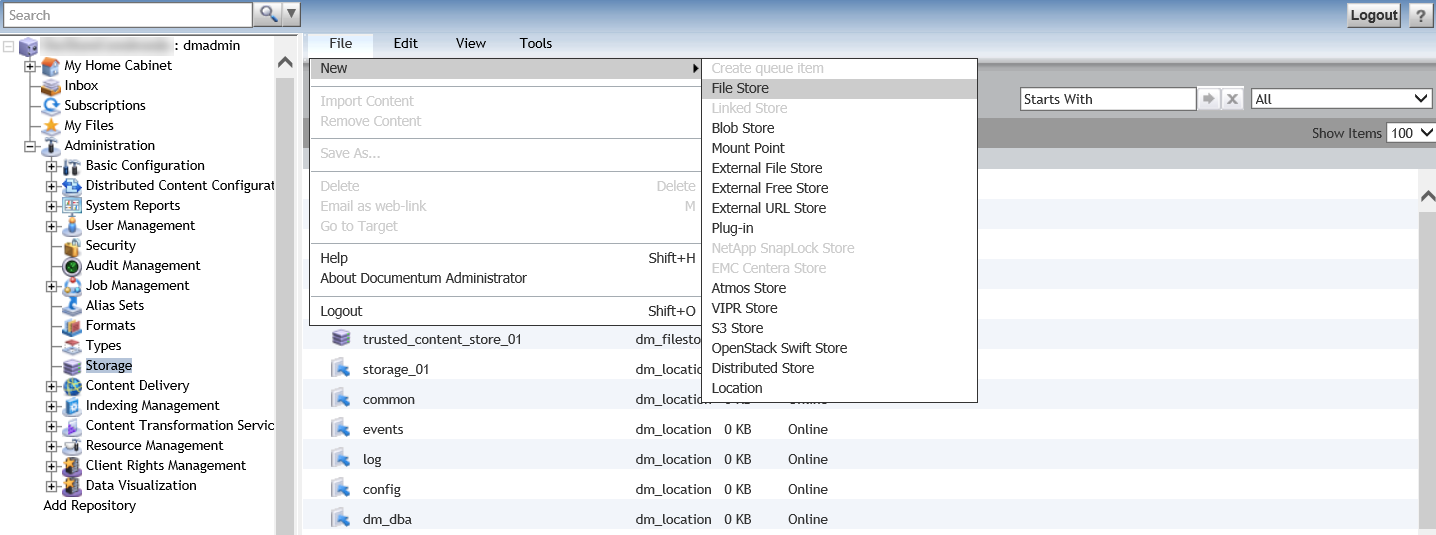
Task: Click the Audit Management icon
Action: pos(72,266)
